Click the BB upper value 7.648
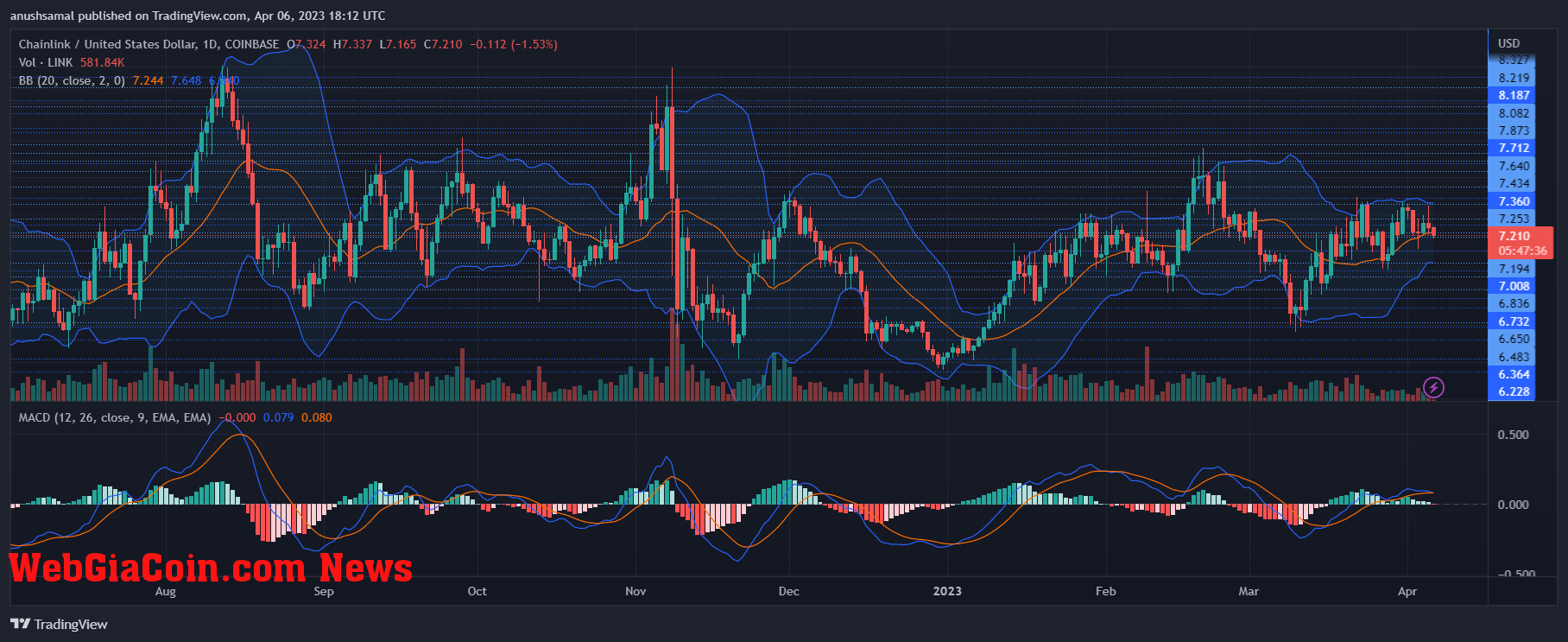Screen dimensions: 1568x642 (186, 80)
